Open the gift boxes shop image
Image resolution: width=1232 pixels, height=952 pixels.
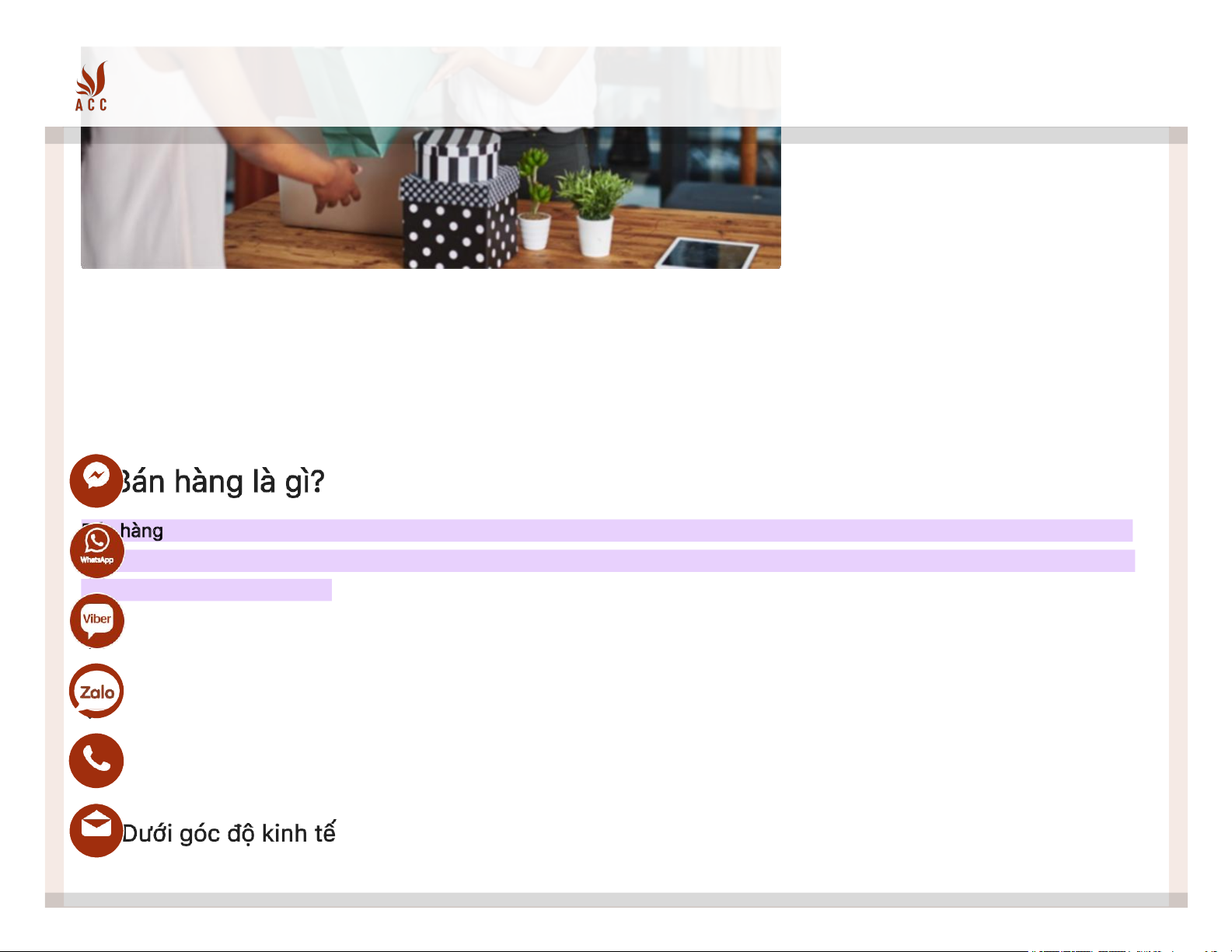(431, 158)
